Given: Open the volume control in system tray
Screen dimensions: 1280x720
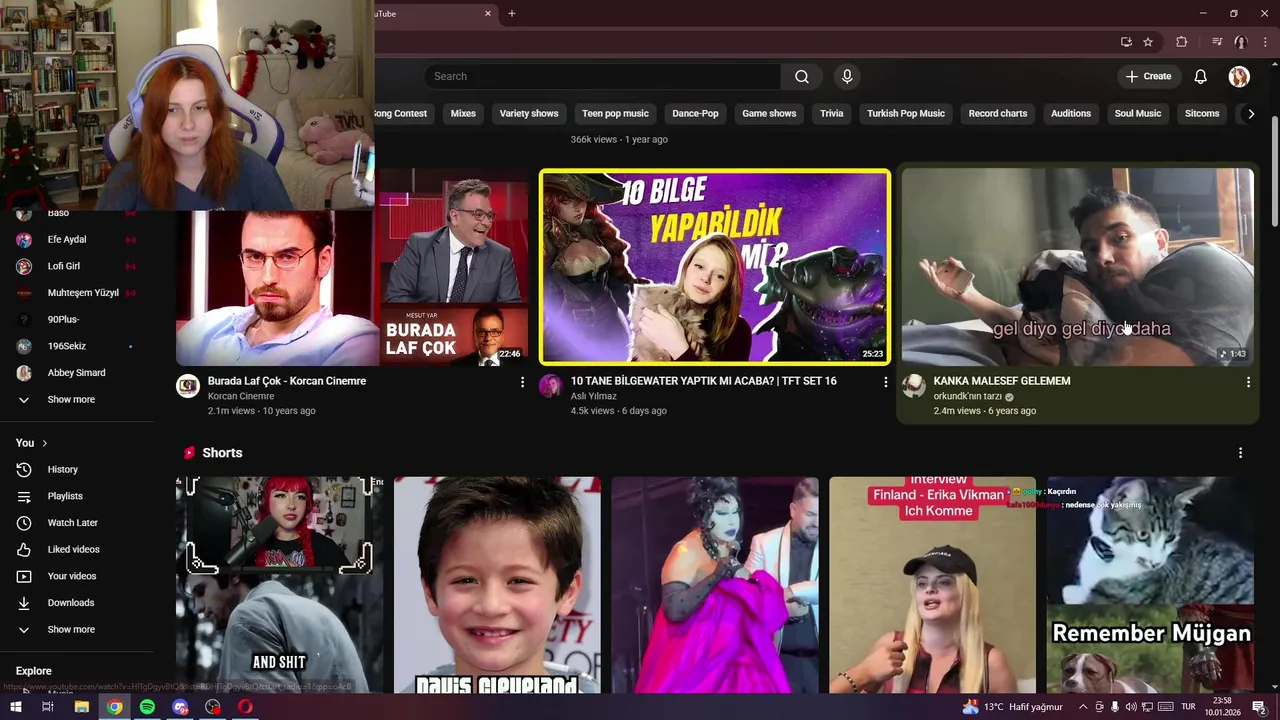Looking at the screenshot, I should 1131,707.
